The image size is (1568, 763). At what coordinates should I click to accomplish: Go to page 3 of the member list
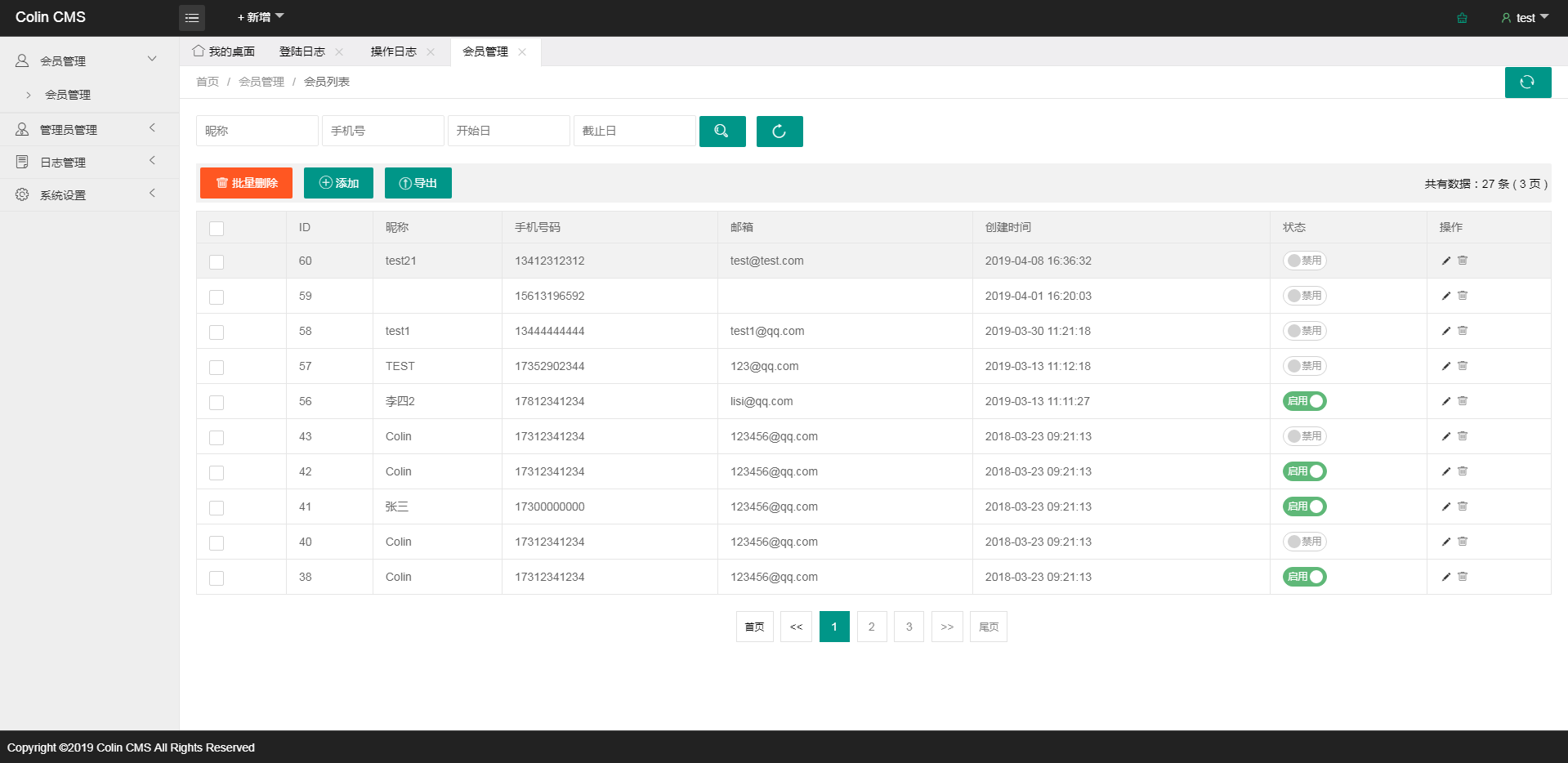(909, 627)
